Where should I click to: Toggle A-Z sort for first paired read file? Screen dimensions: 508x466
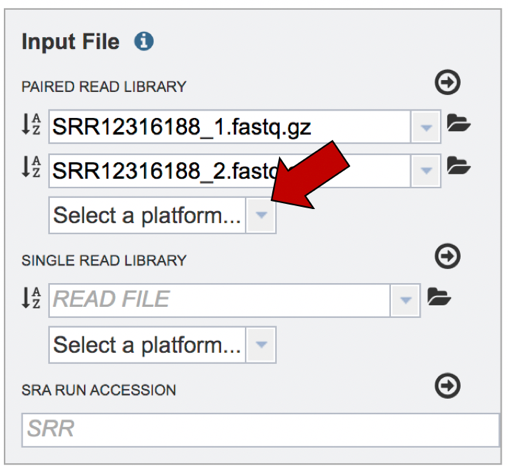[31, 124]
